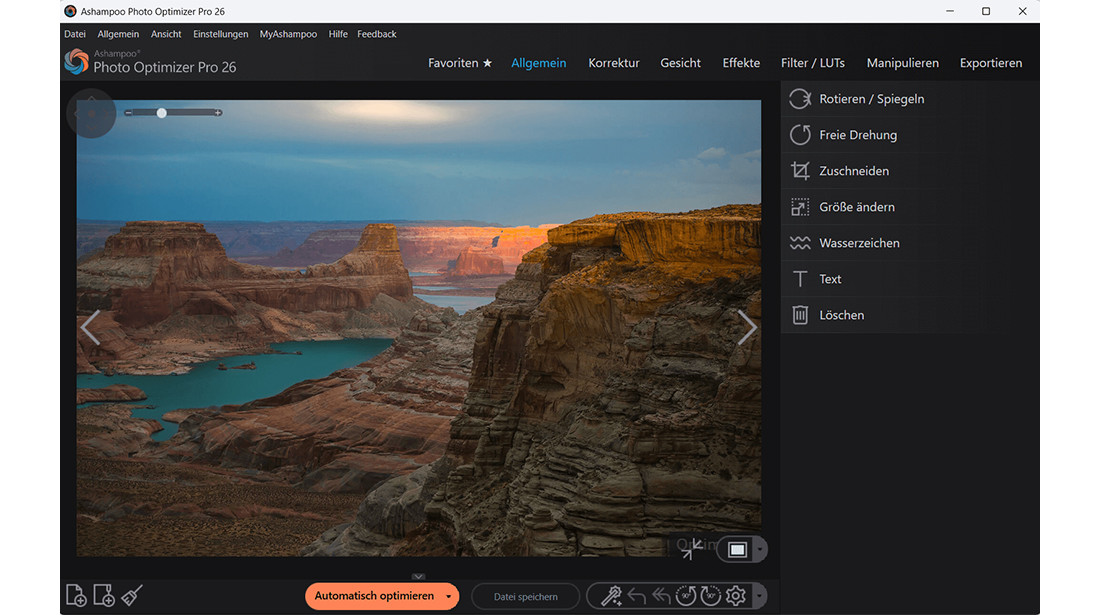Open the gear settings icon in toolbar
1100x615 pixels.
point(735,596)
